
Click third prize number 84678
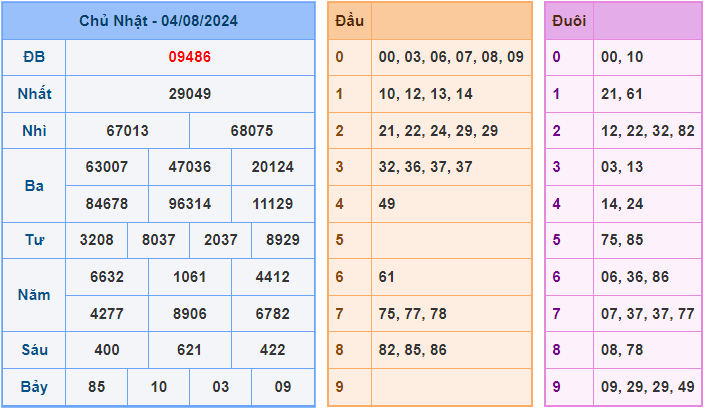click(106, 204)
